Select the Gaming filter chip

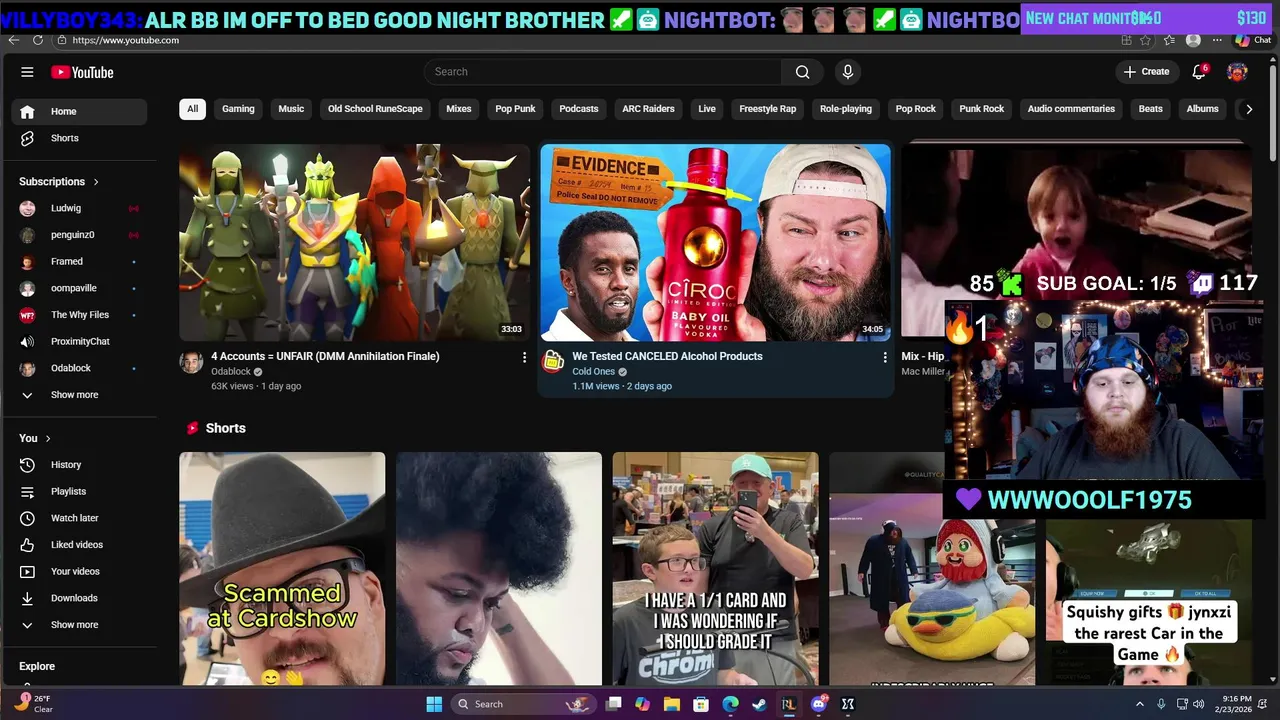238,109
